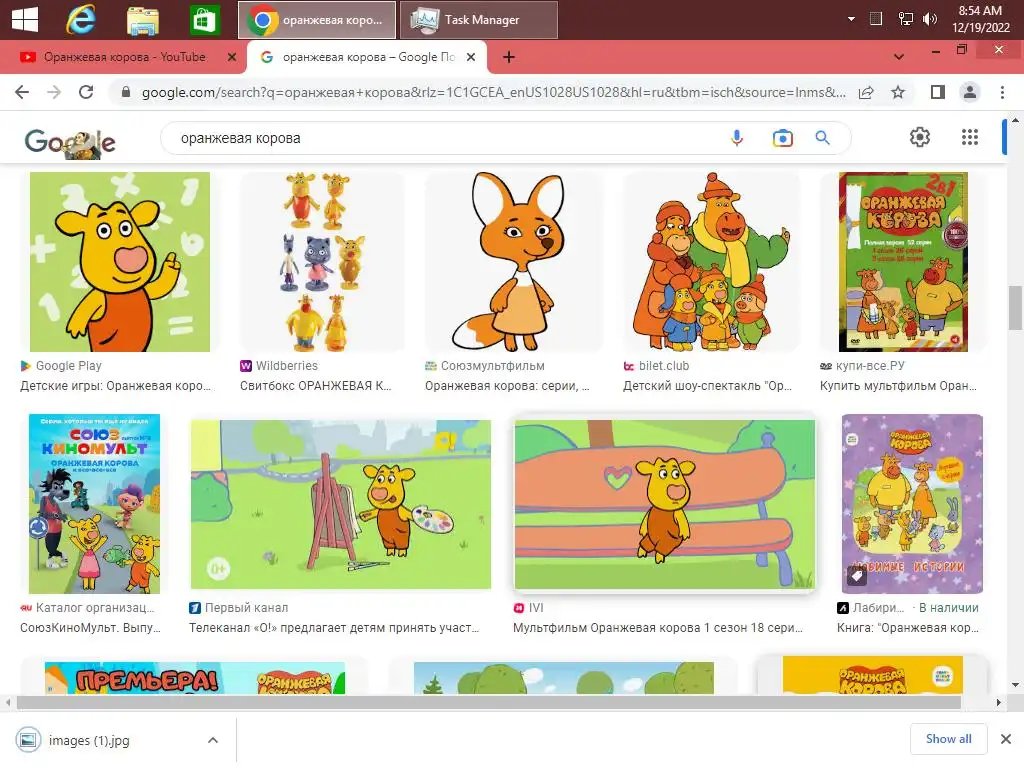The width and height of the screenshot is (1024, 768).
Task: Open File Explorer from taskbar
Action: pos(142,20)
